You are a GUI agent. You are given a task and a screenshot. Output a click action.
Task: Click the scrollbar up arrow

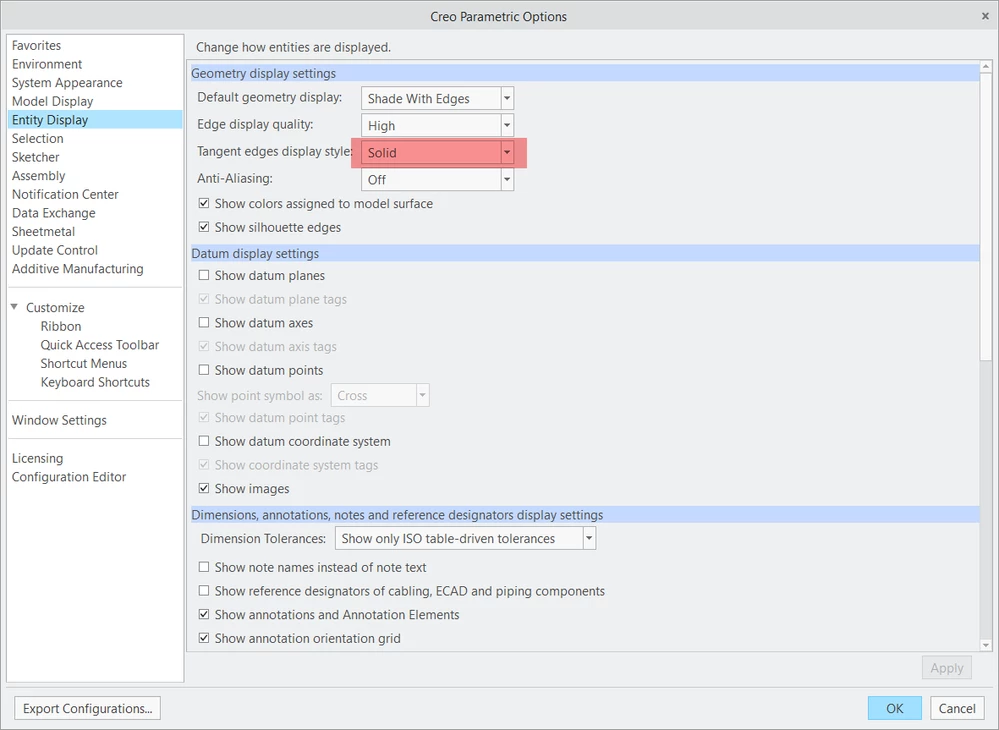click(x=986, y=66)
